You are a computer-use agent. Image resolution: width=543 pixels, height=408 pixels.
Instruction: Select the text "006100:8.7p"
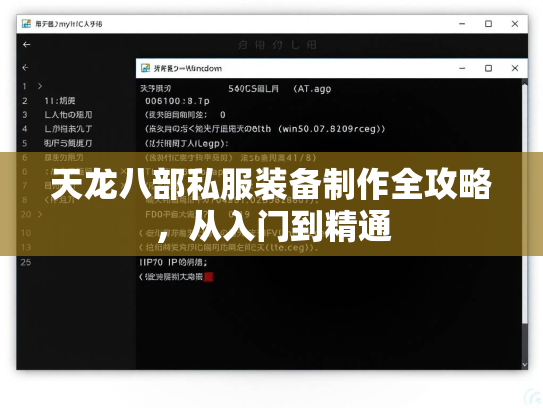point(177,101)
